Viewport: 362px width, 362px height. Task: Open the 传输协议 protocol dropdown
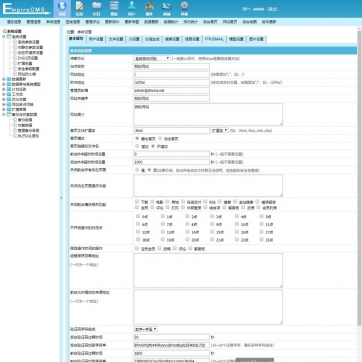(x=152, y=58)
